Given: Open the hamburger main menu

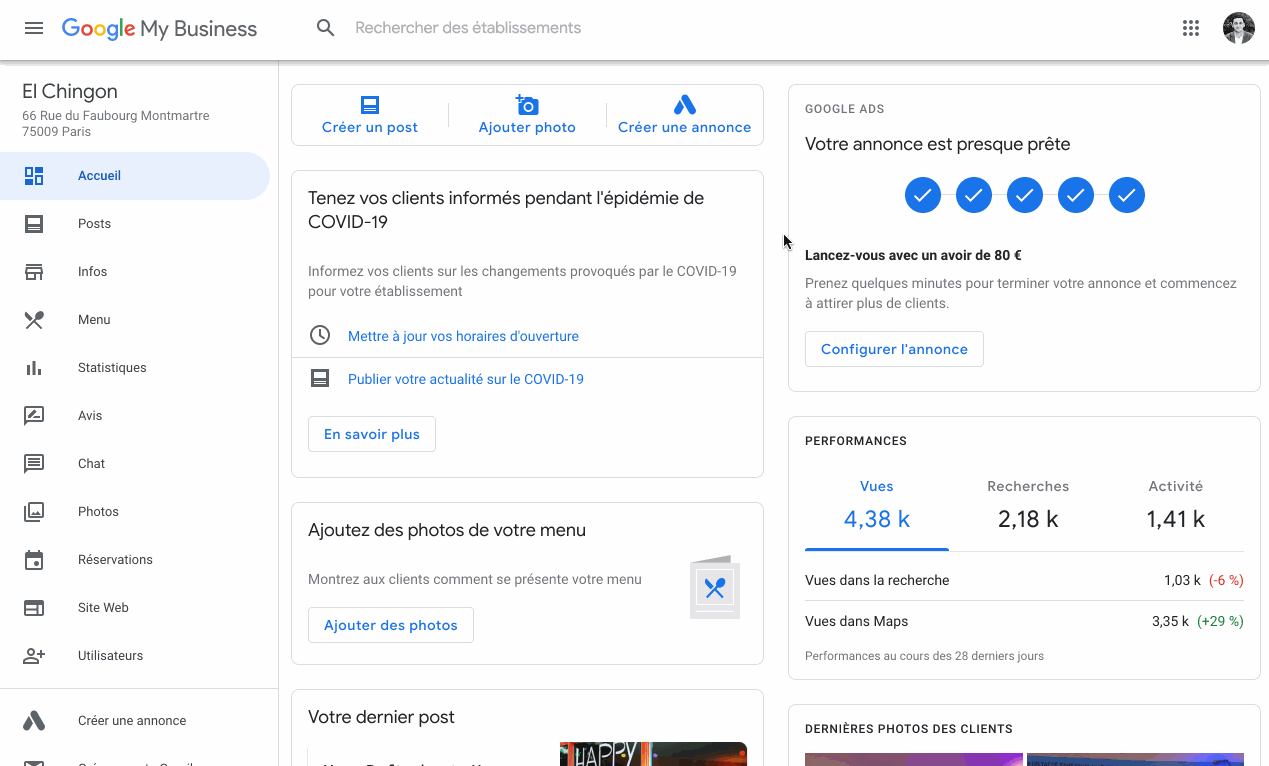Looking at the screenshot, I should point(34,28).
